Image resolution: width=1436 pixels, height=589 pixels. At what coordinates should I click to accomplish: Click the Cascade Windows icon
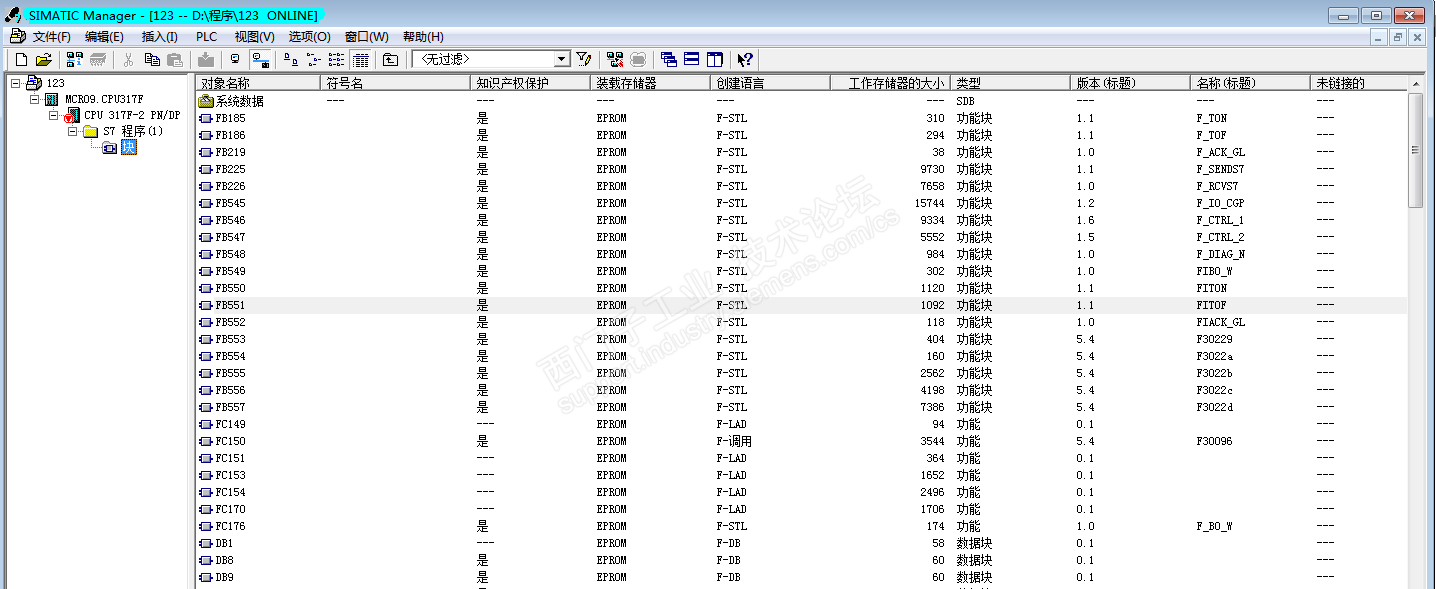click(x=668, y=60)
